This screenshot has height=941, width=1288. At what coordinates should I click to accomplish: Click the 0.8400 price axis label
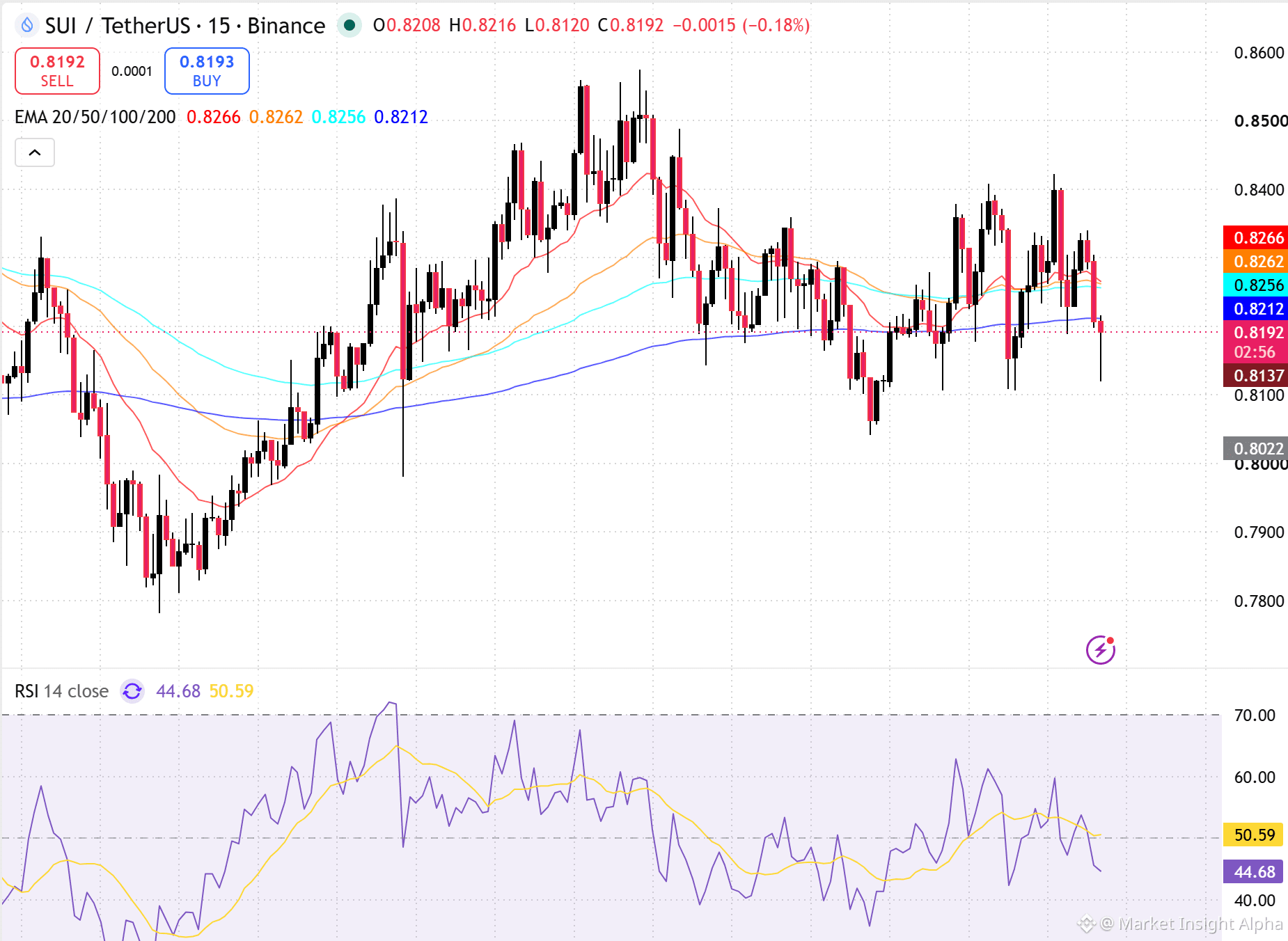[1259, 190]
